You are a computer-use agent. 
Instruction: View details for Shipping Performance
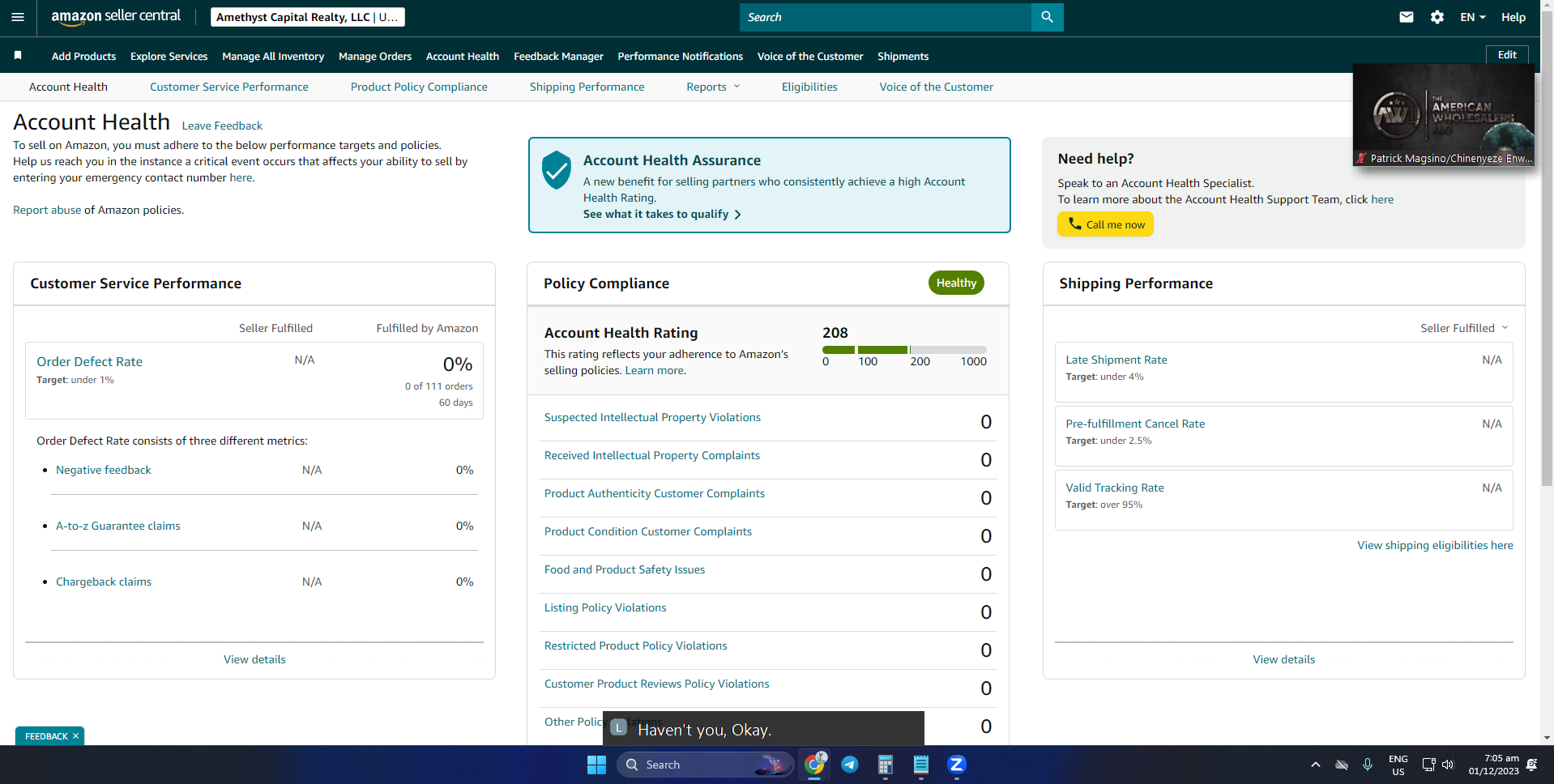pyautogui.click(x=1284, y=659)
